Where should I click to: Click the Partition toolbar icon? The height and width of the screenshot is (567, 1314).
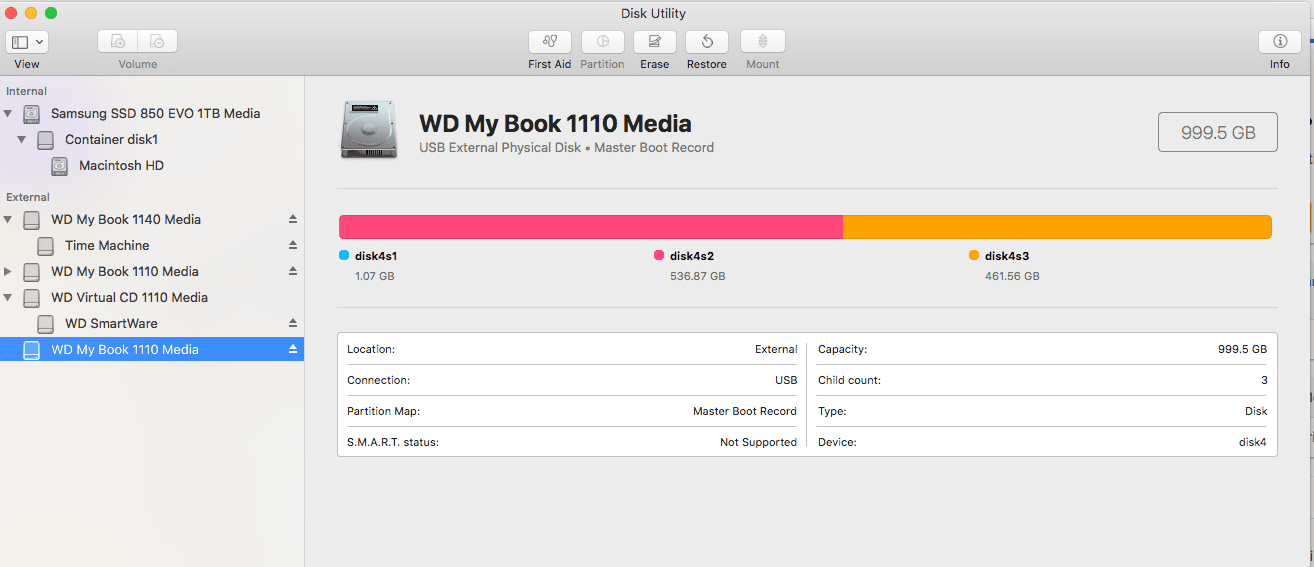(602, 42)
